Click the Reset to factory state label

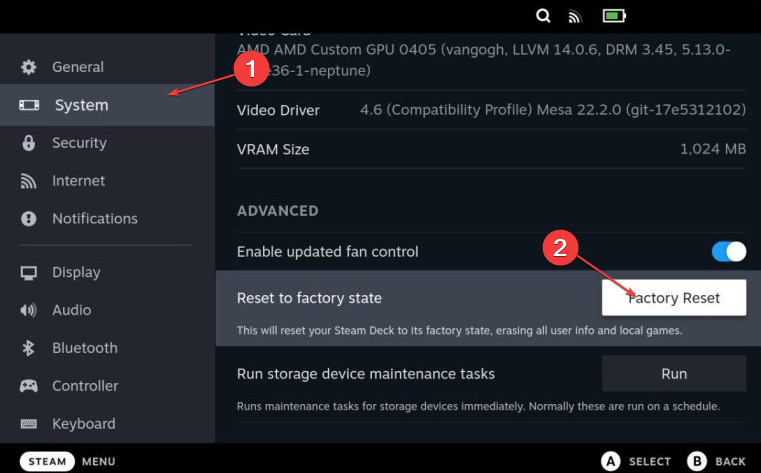[x=309, y=298]
